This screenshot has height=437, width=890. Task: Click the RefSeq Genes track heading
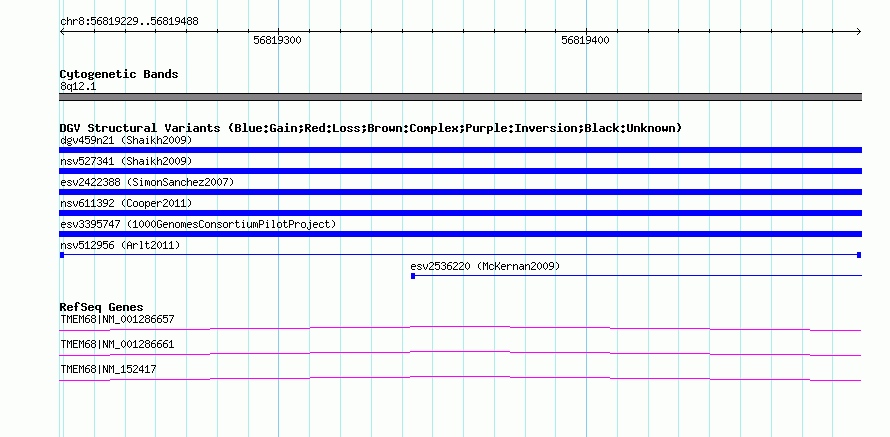click(x=101, y=308)
